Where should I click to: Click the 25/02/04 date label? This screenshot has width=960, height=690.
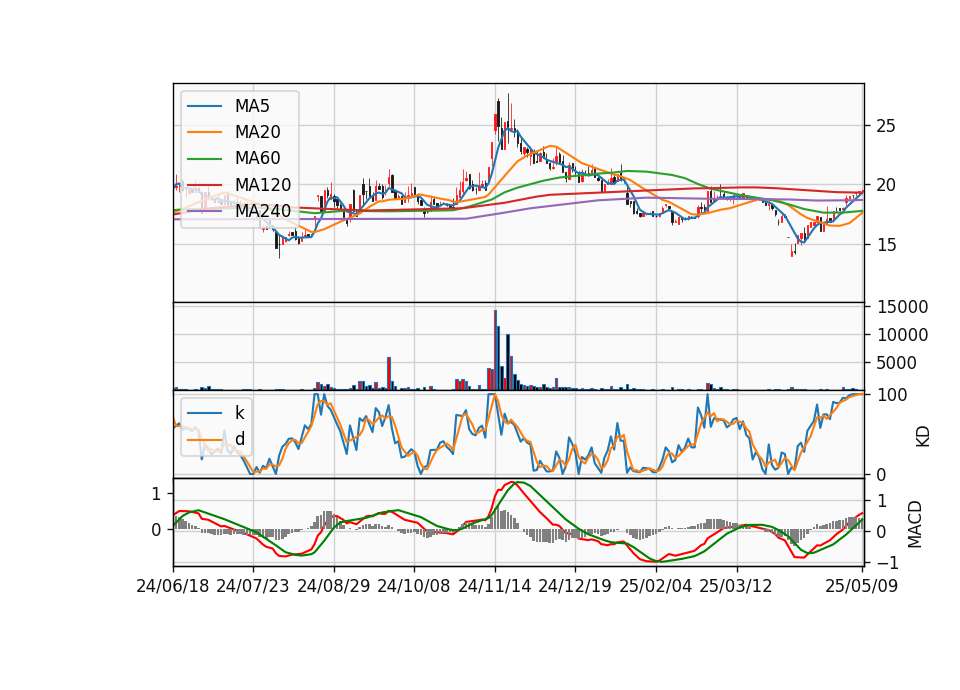point(656,586)
